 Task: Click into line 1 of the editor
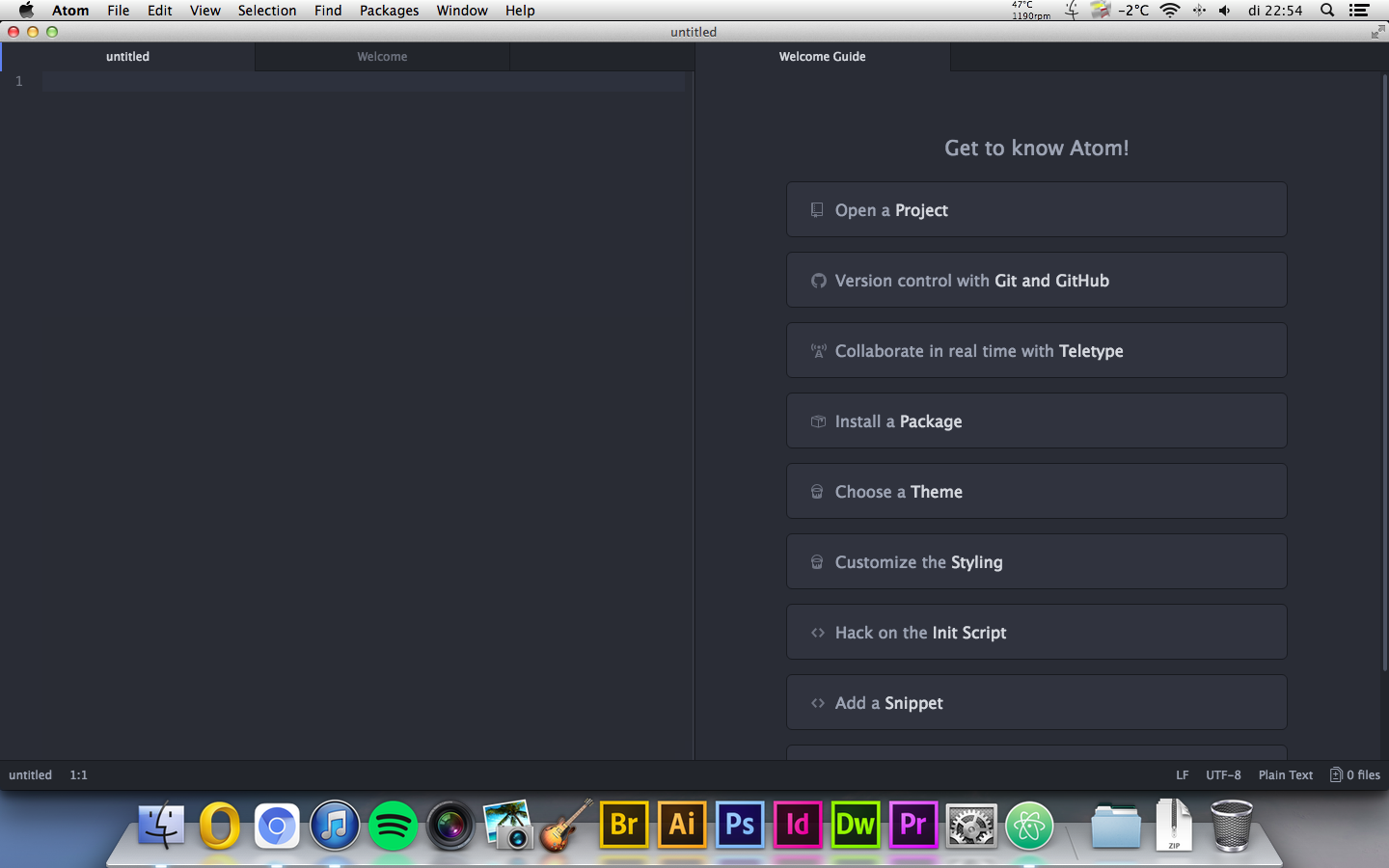point(364,82)
